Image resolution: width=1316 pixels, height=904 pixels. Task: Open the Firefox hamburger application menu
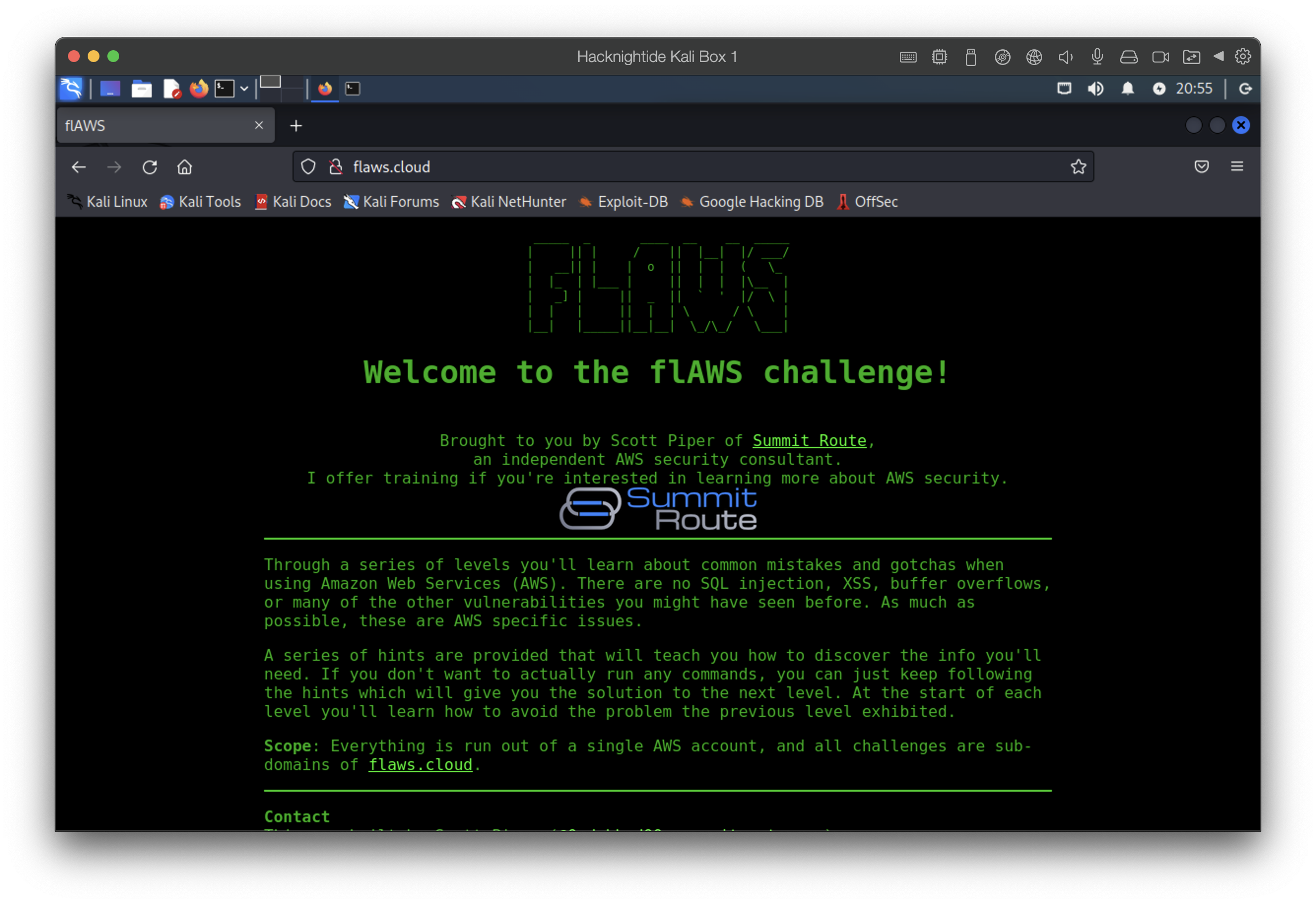pos(1237,166)
